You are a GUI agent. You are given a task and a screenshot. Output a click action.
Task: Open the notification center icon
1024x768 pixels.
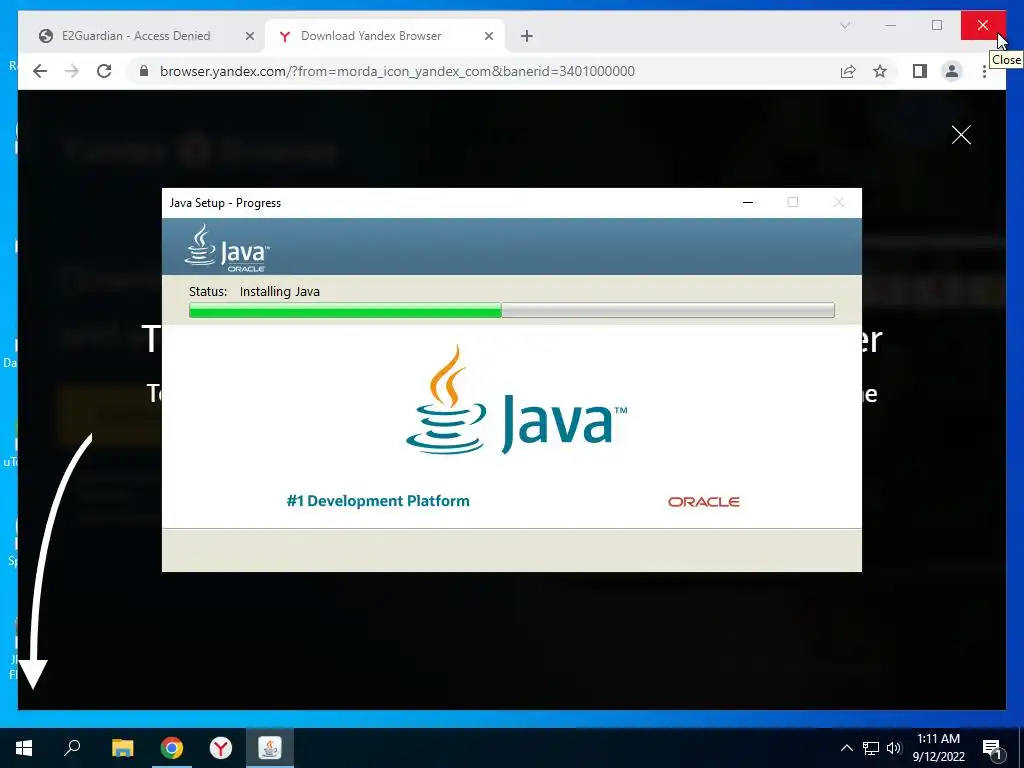click(x=992, y=748)
